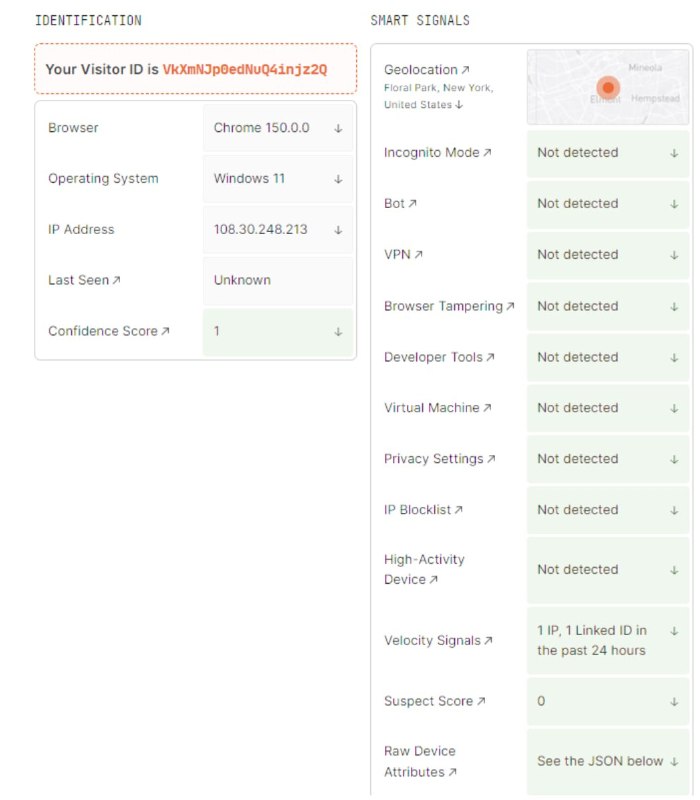This screenshot has width=700, height=800.
Task: Click the down arrow in VPN result
Action: coord(674,255)
